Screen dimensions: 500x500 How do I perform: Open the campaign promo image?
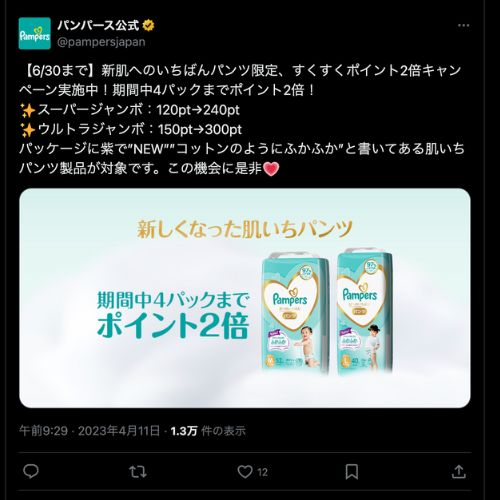tap(245, 298)
